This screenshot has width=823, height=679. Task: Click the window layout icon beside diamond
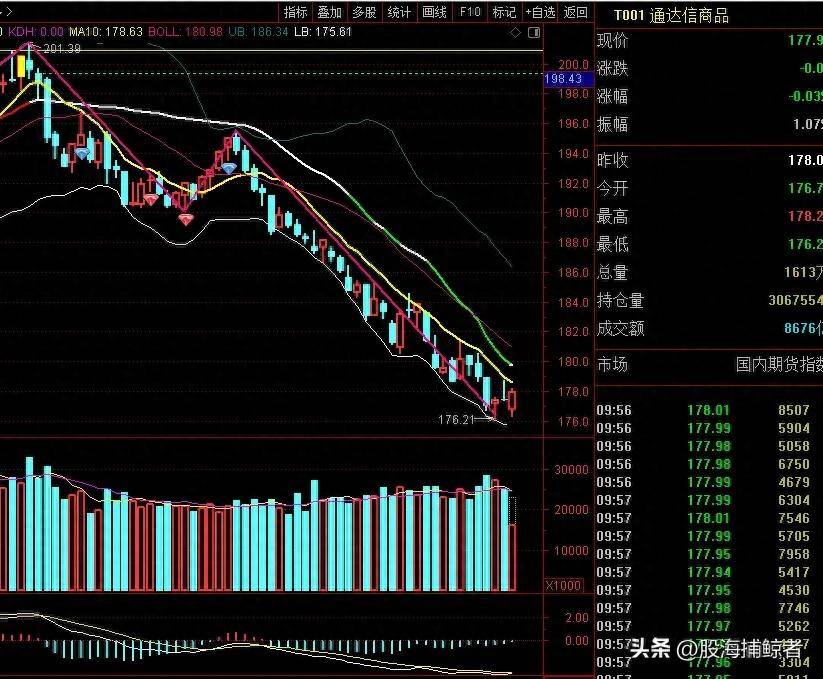tap(534, 33)
